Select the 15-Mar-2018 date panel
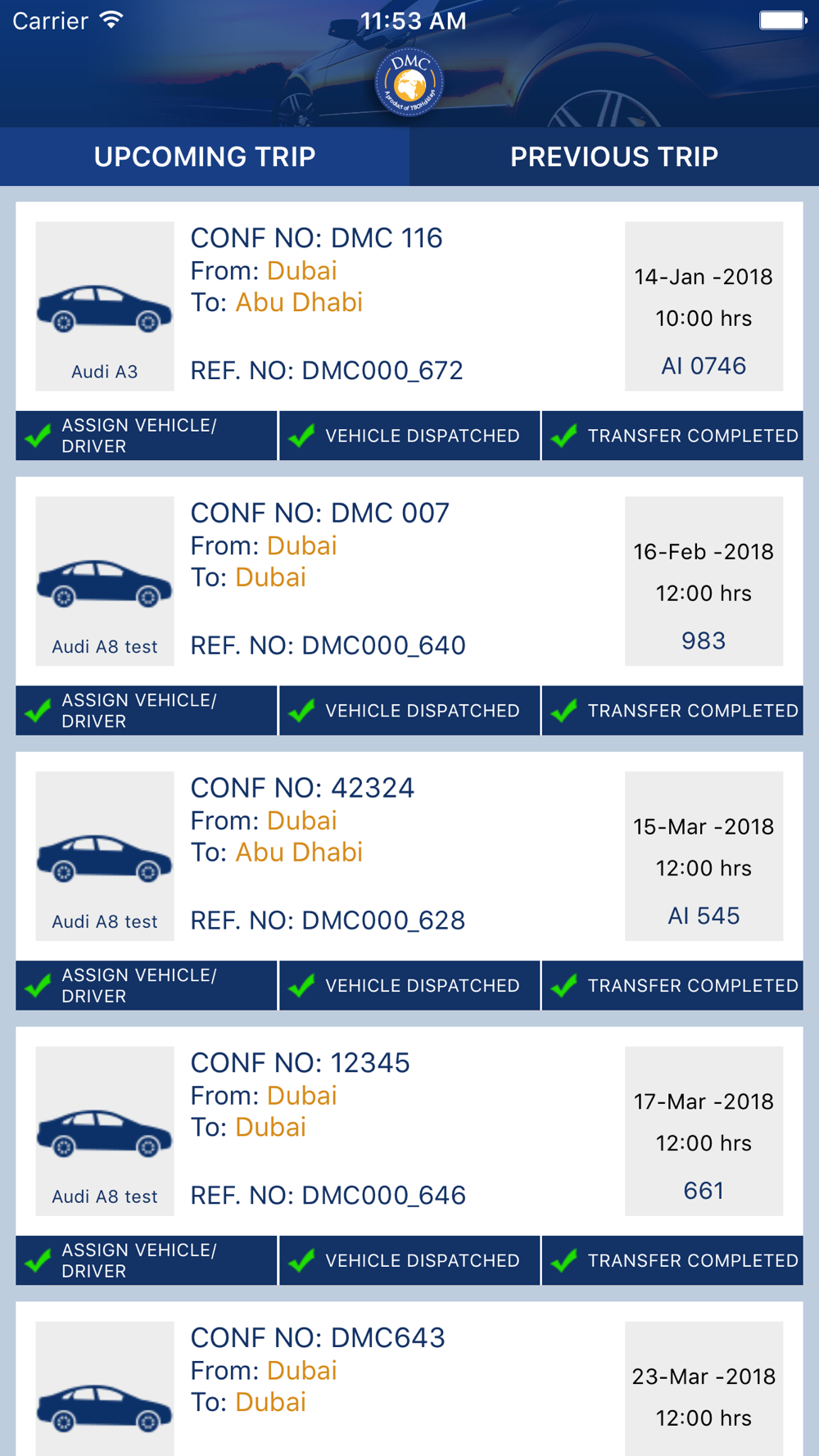Image resolution: width=819 pixels, height=1456 pixels. 704,856
